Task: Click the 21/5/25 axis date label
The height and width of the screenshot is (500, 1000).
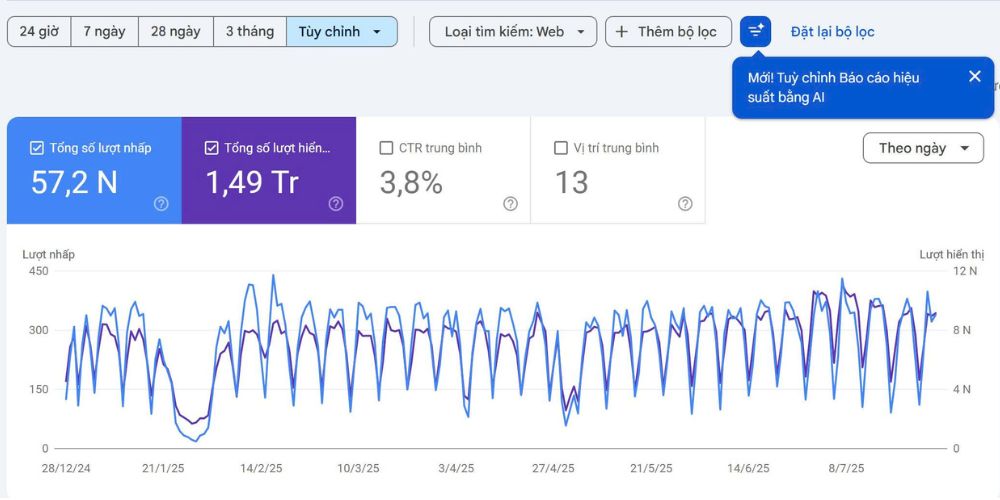Action: coord(651,469)
